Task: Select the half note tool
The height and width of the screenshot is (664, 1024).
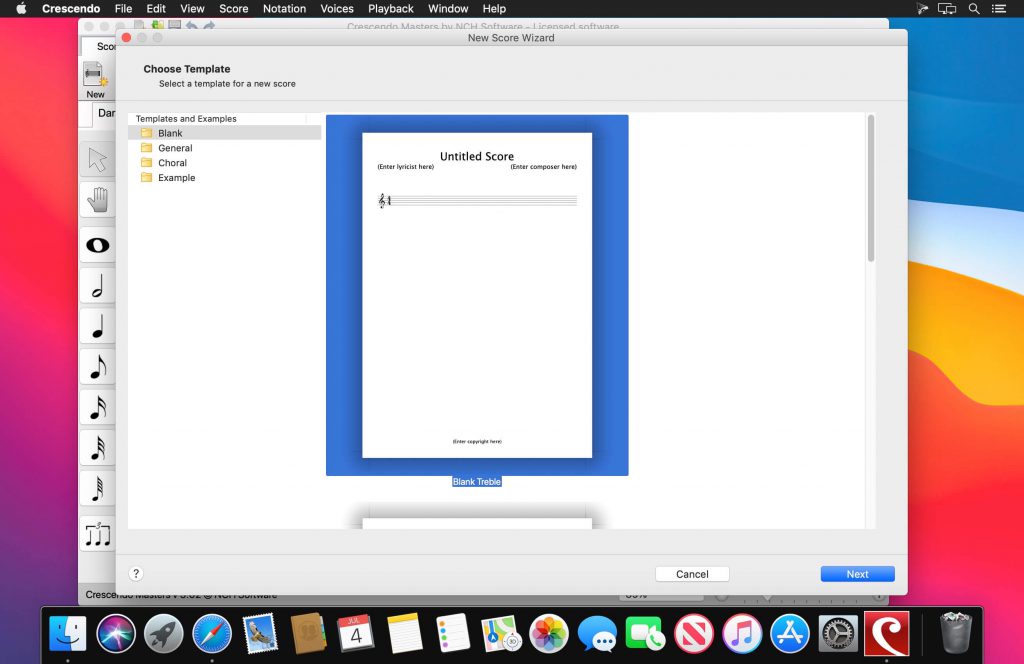Action: tap(97, 284)
